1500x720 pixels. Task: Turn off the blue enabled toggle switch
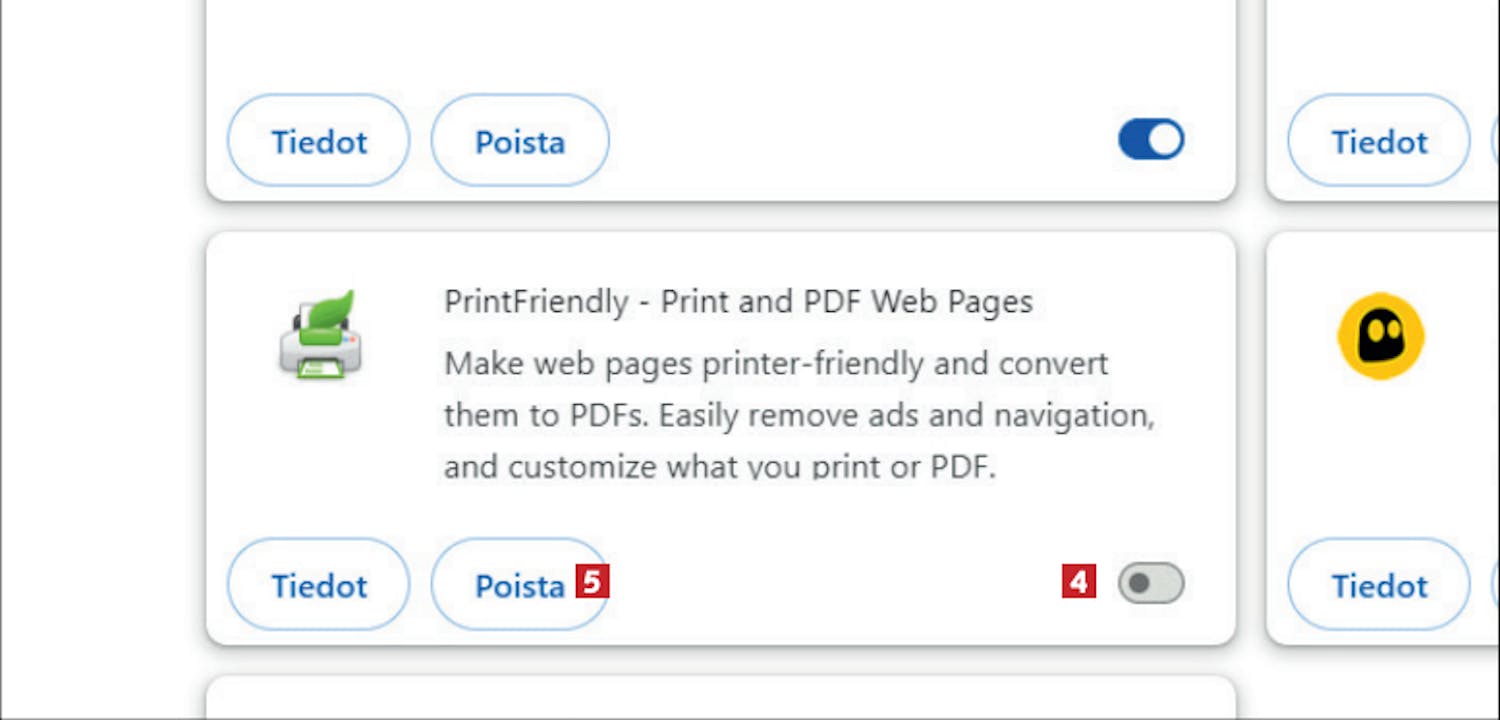tap(1151, 140)
